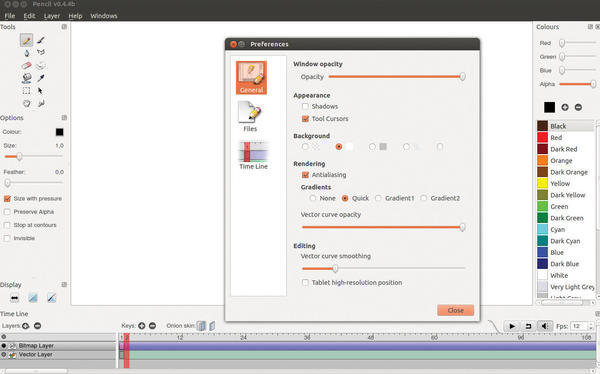Open the Windows menu
The height and width of the screenshot is (374, 600).
click(x=104, y=16)
